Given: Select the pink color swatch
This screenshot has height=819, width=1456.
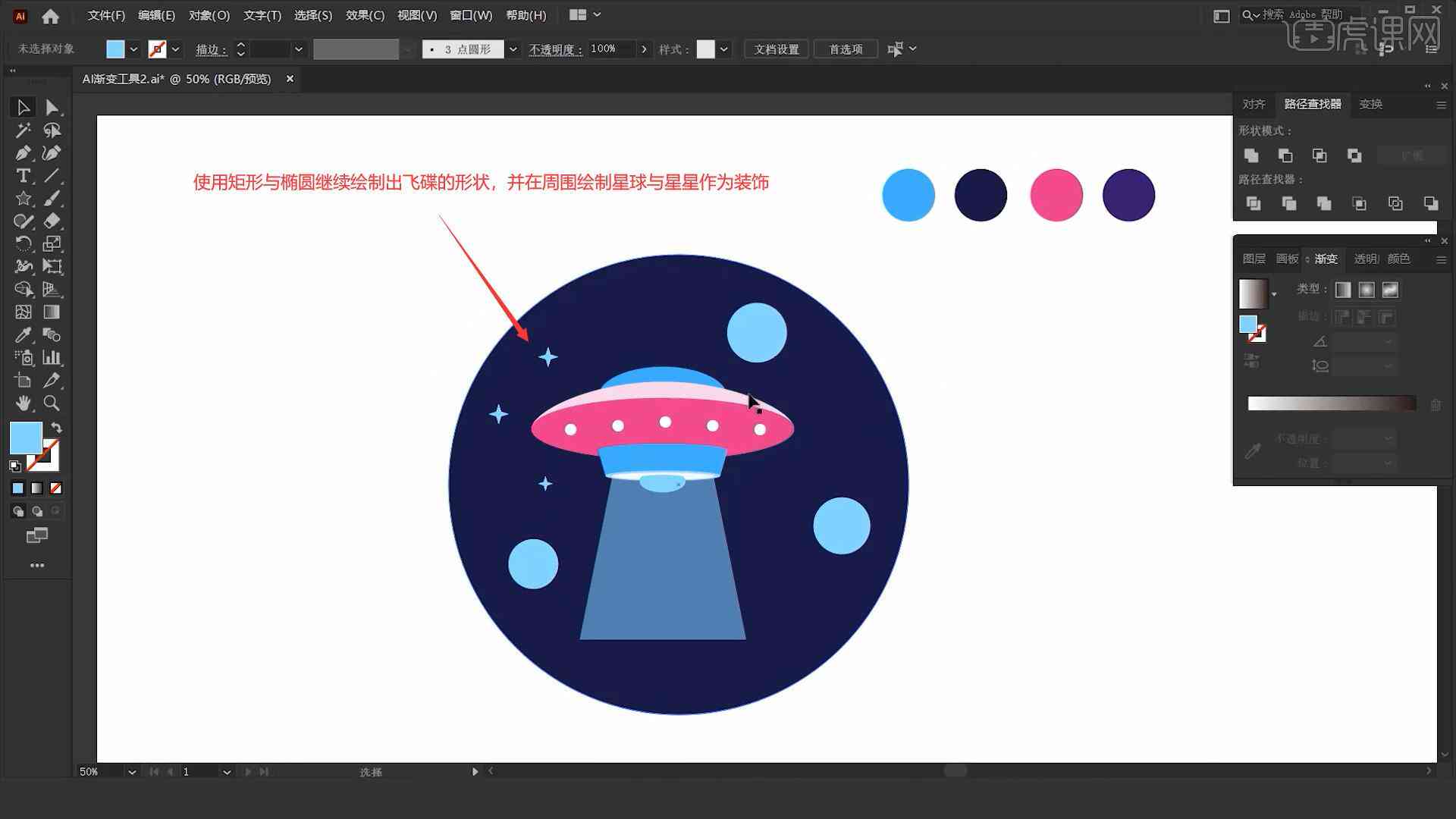Looking at the screenshot, I should 1055,194.
